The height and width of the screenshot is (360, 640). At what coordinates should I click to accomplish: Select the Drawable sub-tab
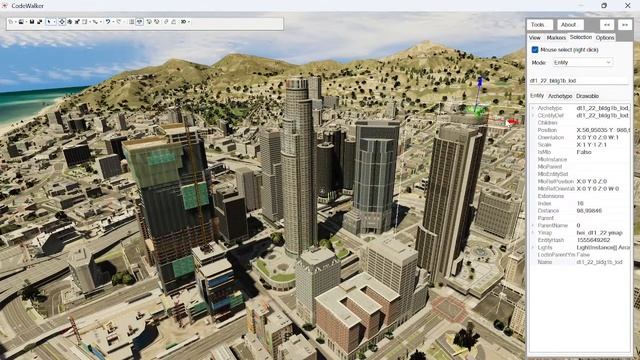click(587, 96)
